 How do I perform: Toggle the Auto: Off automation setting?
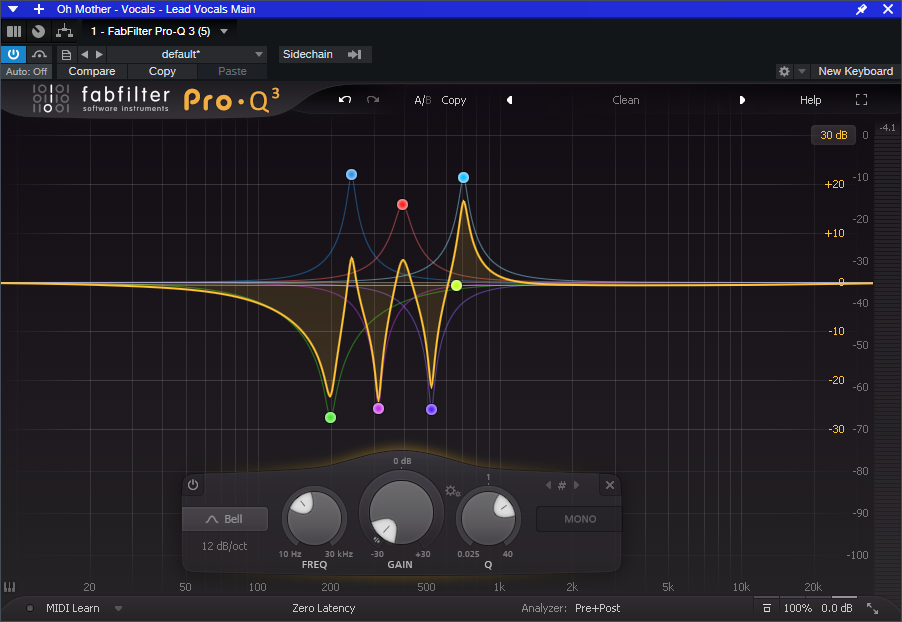26,71
